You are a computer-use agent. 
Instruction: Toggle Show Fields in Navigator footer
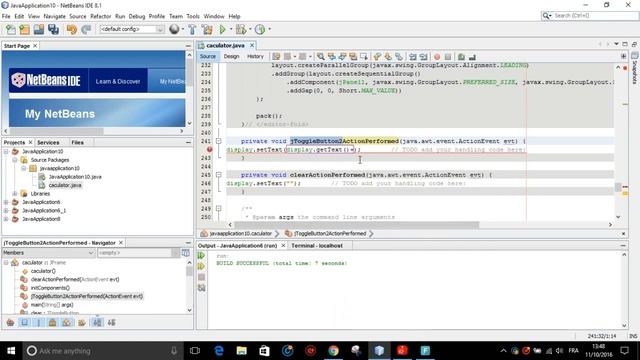pyautogui.click(x=24, y=322)
